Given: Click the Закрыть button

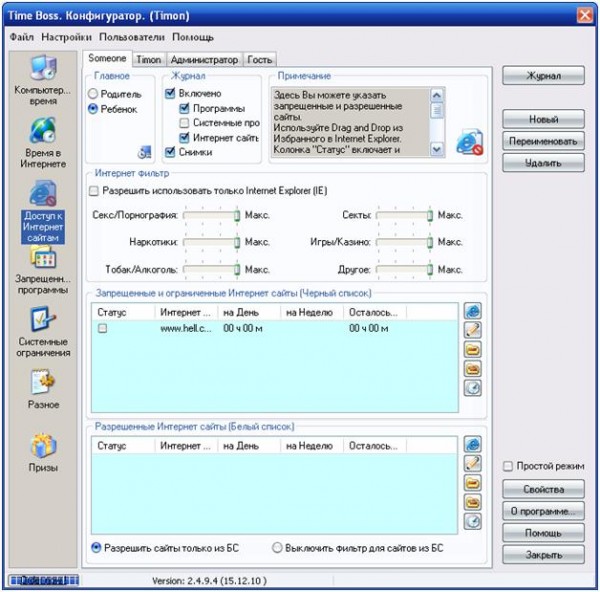Looking at the screenshot, I should 543,554.
